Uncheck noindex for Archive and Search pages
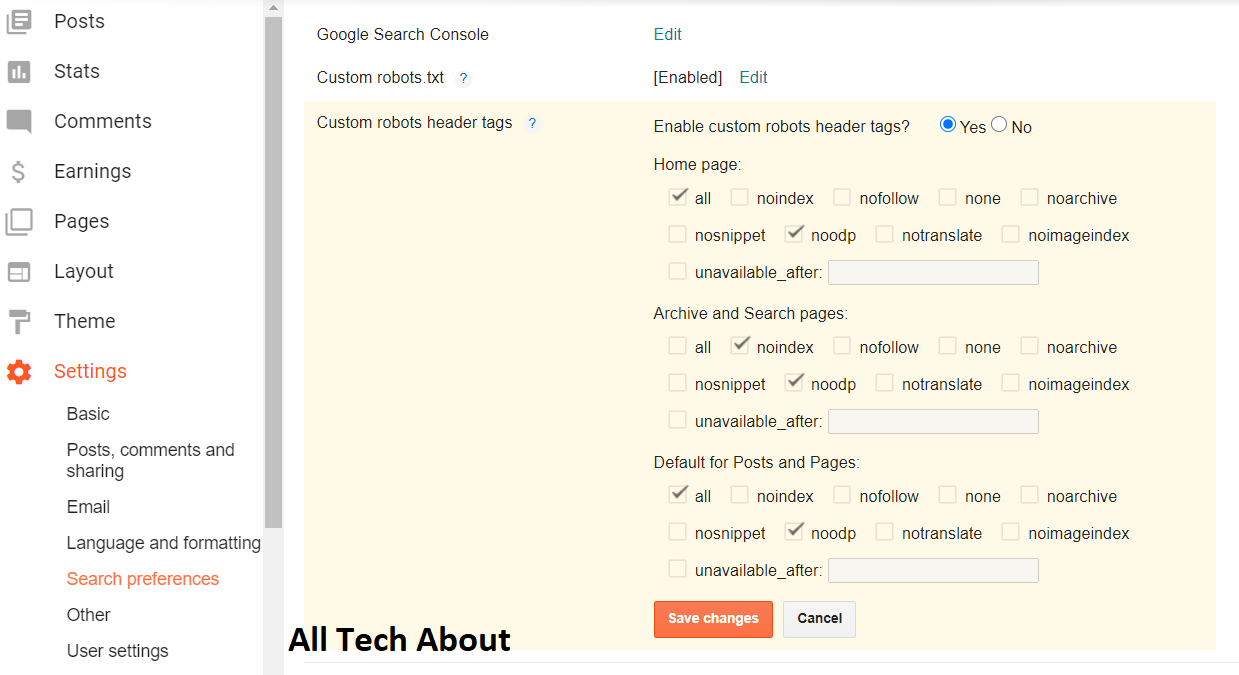This screenshot has width=1239, height=675. (740, 345)
